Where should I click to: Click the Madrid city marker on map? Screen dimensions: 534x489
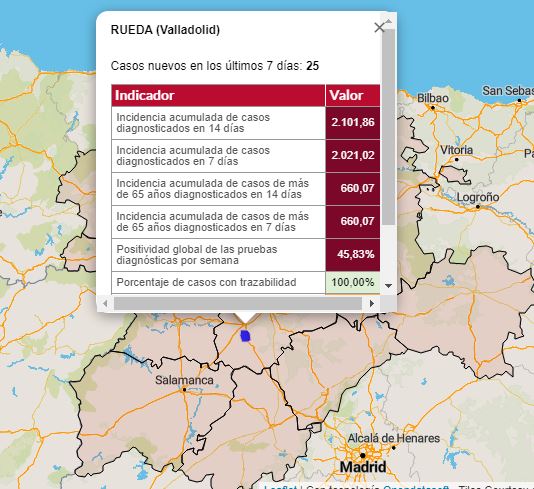click(x=363, y=455)
